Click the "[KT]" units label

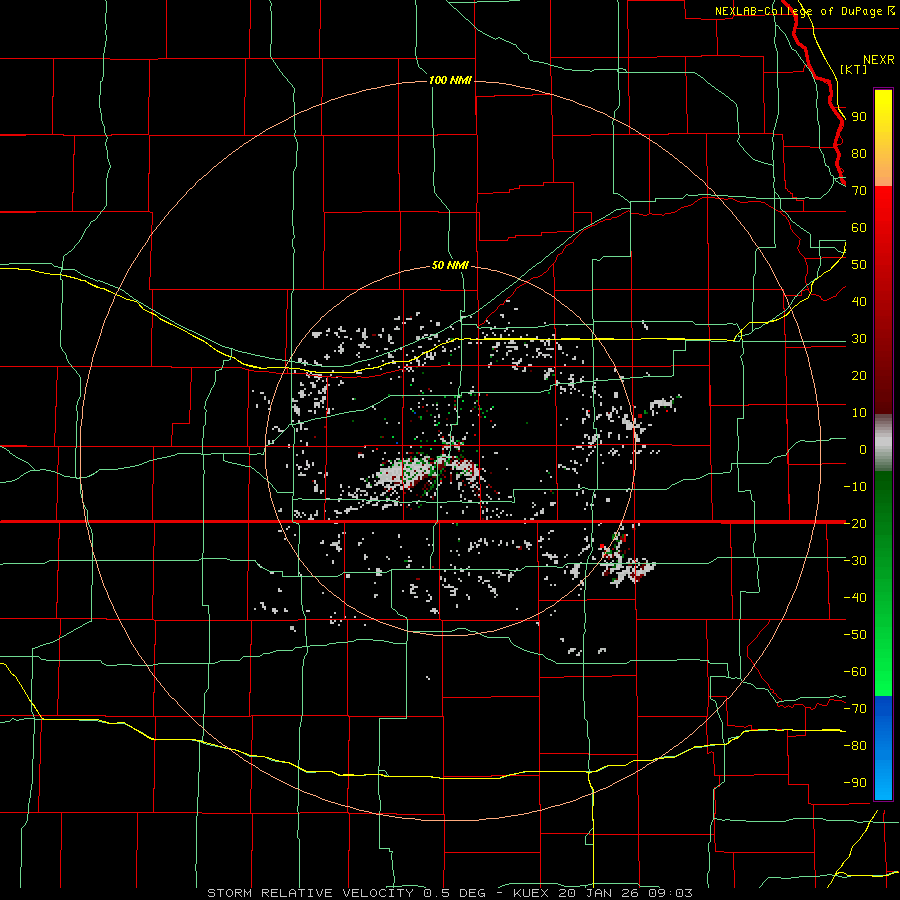pos(854,69)
